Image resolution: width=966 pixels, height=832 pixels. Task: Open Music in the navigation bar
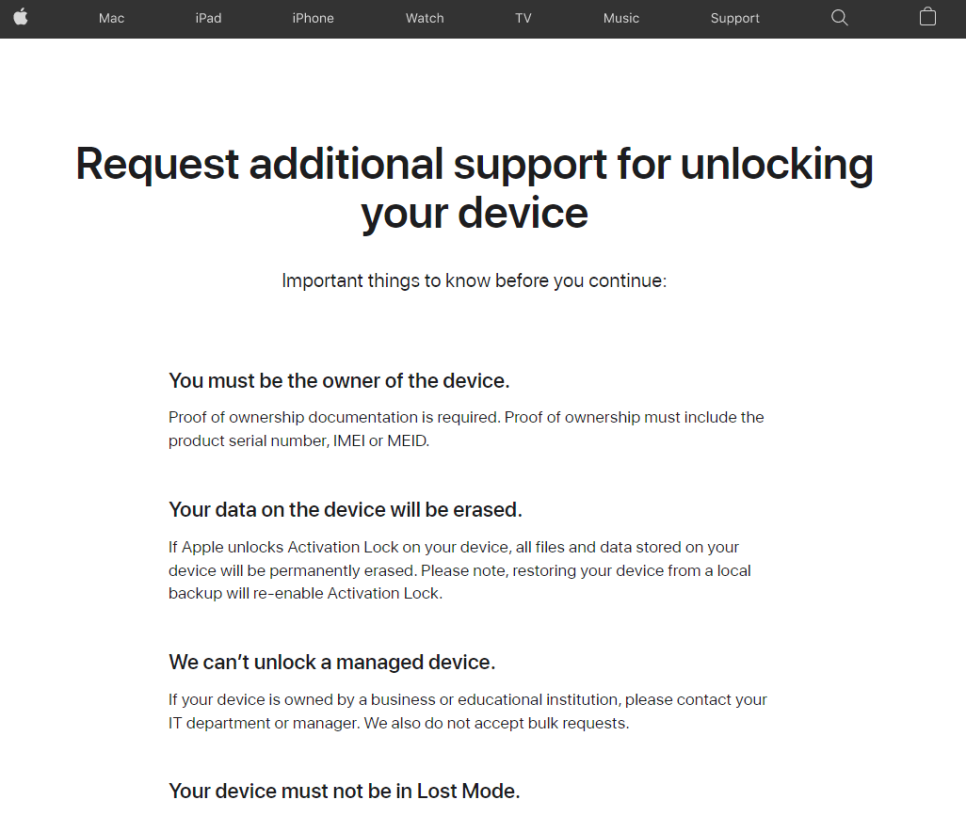tap(621, 18)
